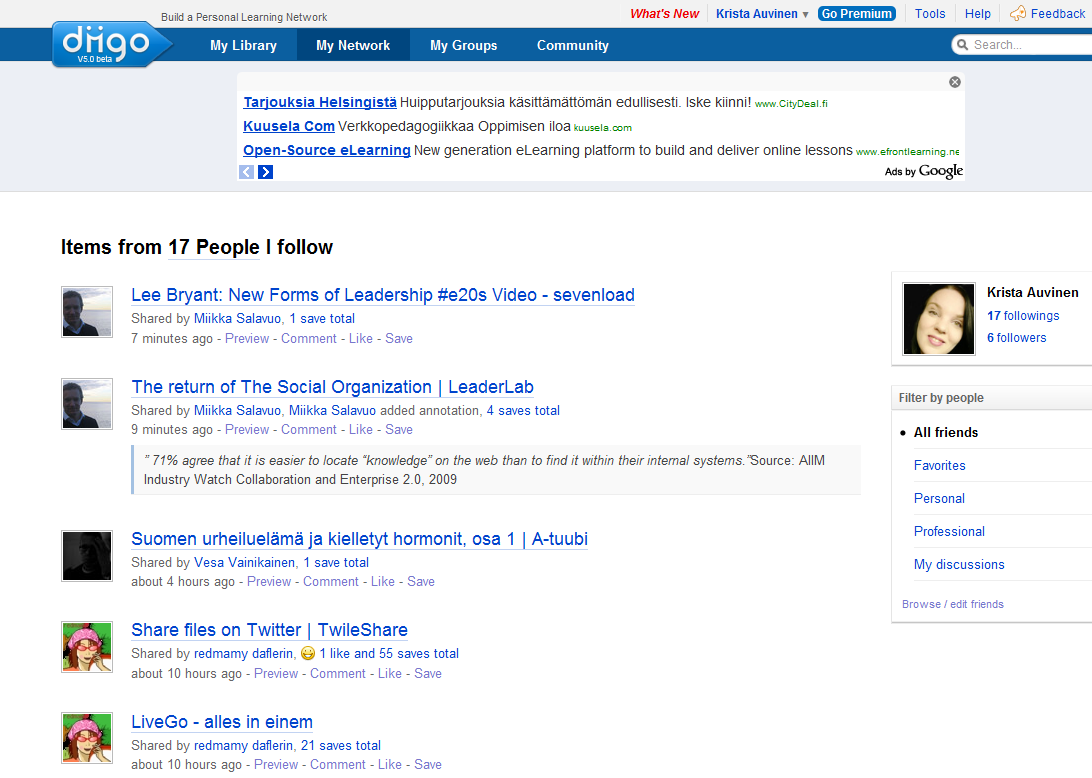
Task: Click Krista Auvinen name in top bar
Action: coord(756,14)
